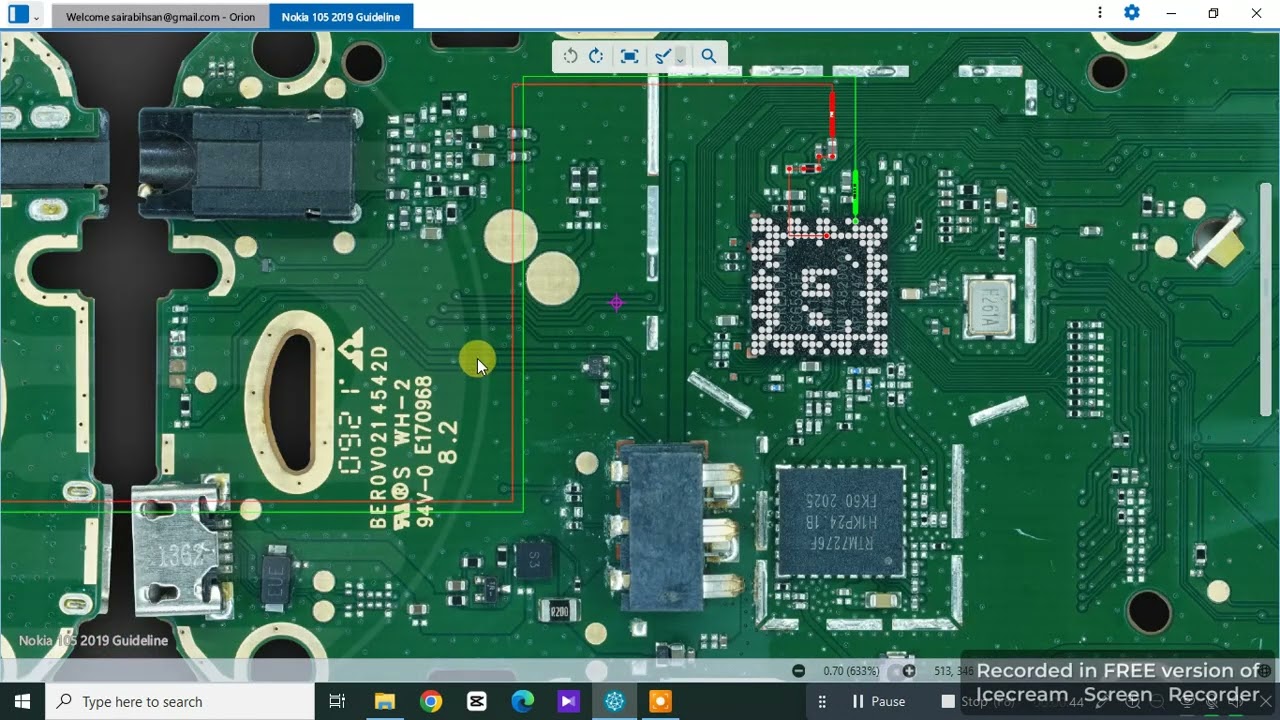Select the Nokia 105 2019 Guideline tab
This screenshot has height=720, width=1280.
341,17
